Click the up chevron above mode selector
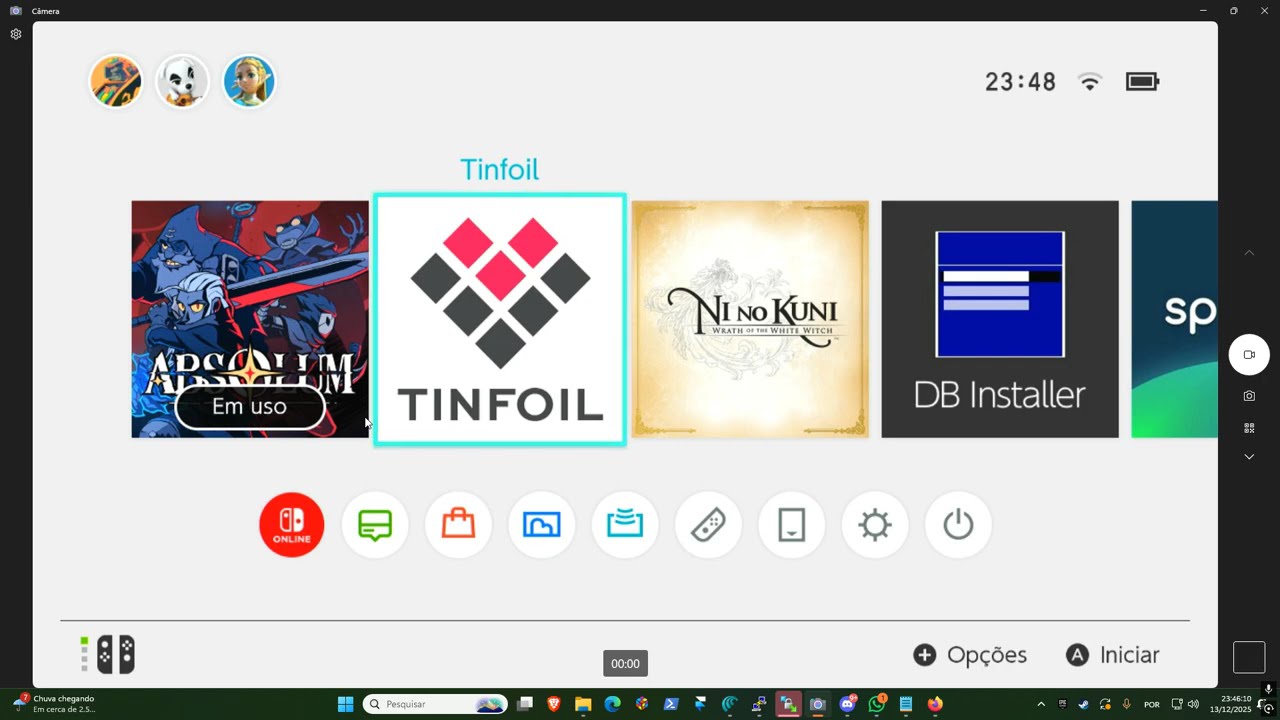The image size is (1280, 720). (1249, 253)
